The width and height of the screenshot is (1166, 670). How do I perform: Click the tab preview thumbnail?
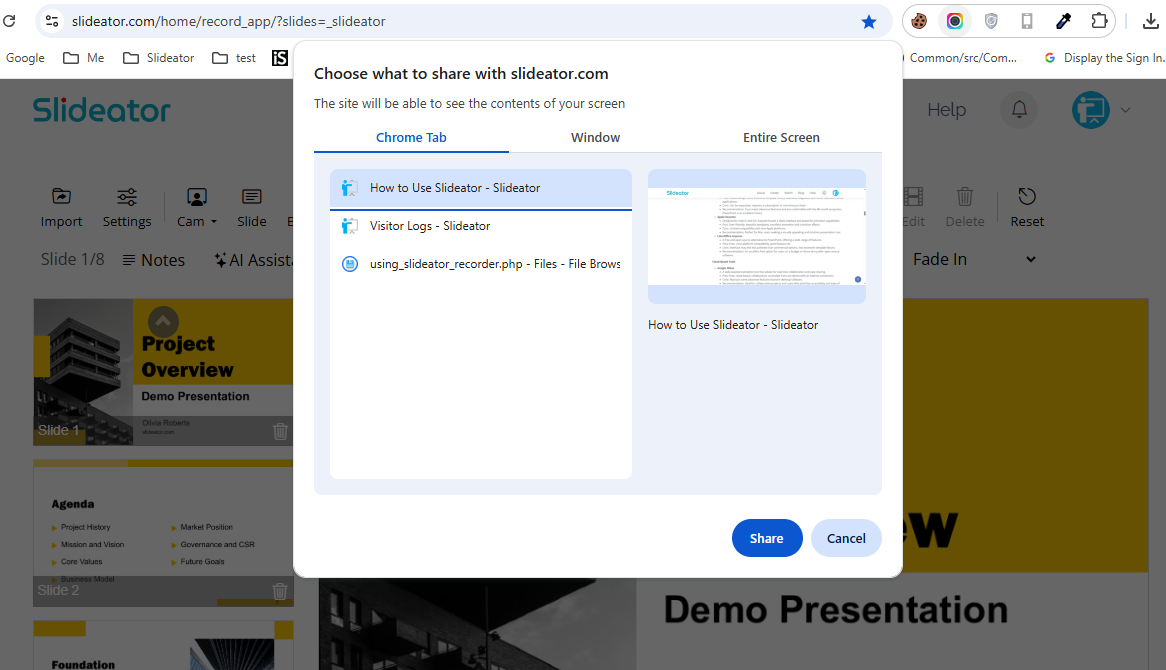pyautogui.click(x=757, y=236)
